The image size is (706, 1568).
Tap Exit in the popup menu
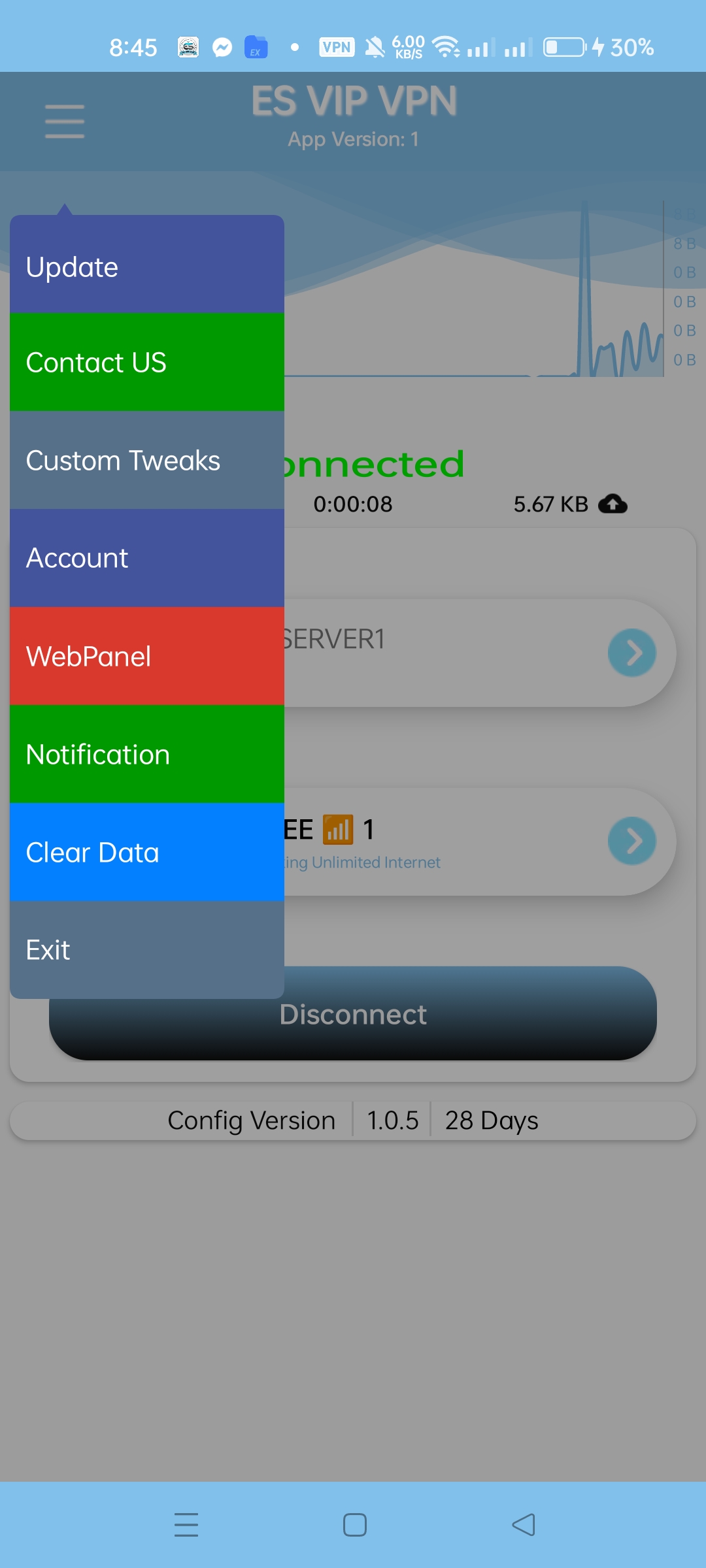tap(147, 950)
